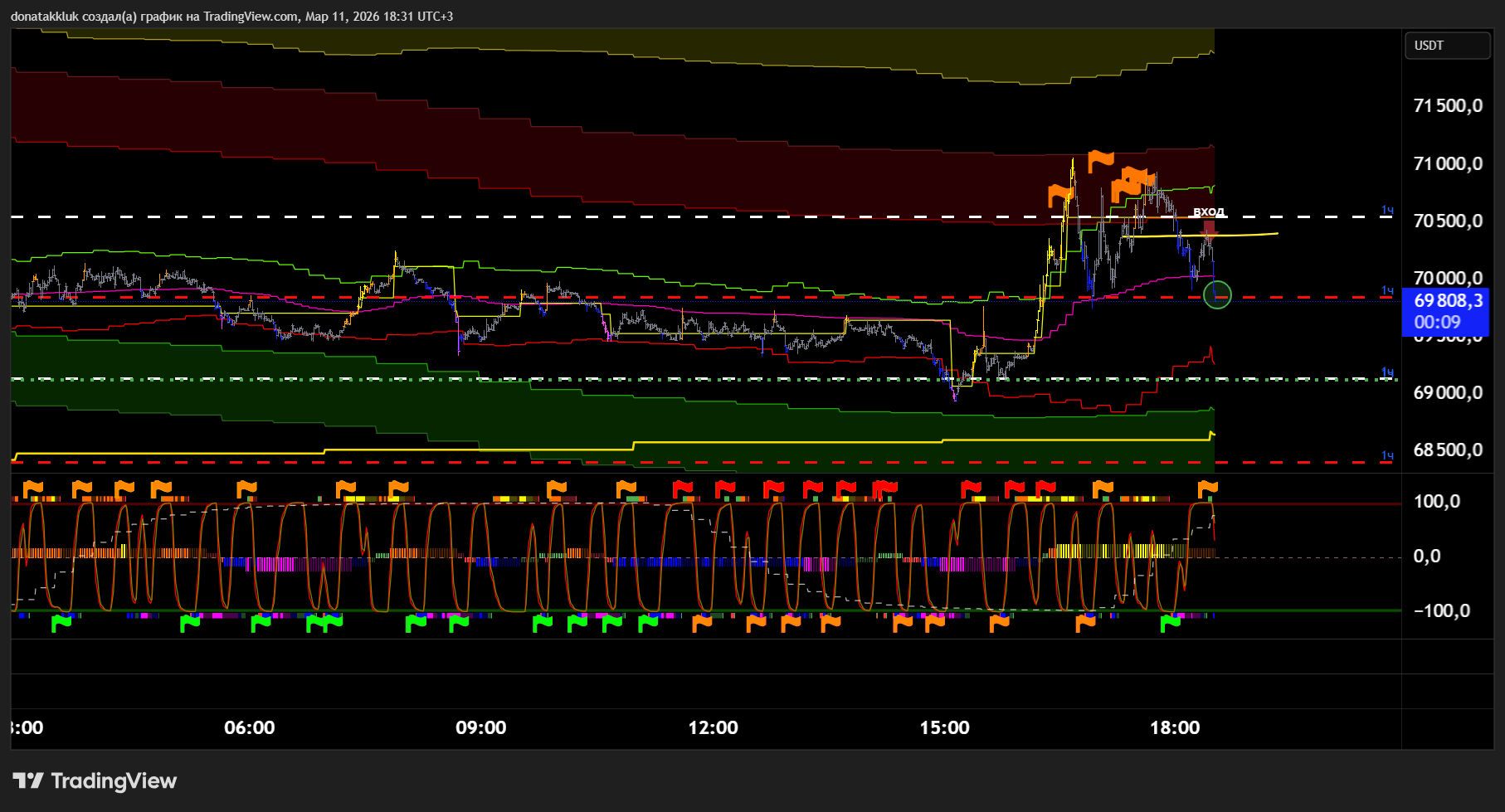This screenshot has width=1505, height=812.
Task: Click the 71 000,0 price scale label
Action: 1448,163
